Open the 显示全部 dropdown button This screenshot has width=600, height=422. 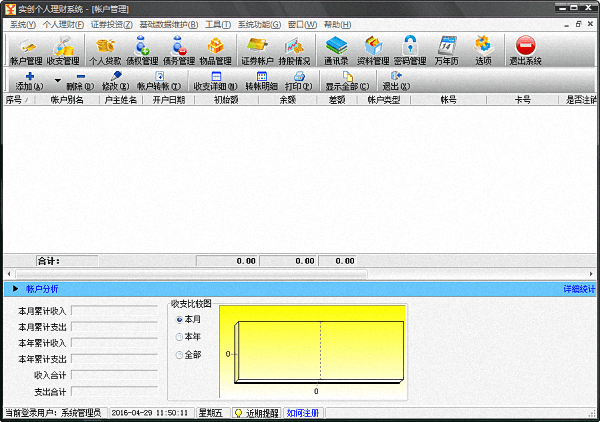pyautogui.click(x=346, y=80)
